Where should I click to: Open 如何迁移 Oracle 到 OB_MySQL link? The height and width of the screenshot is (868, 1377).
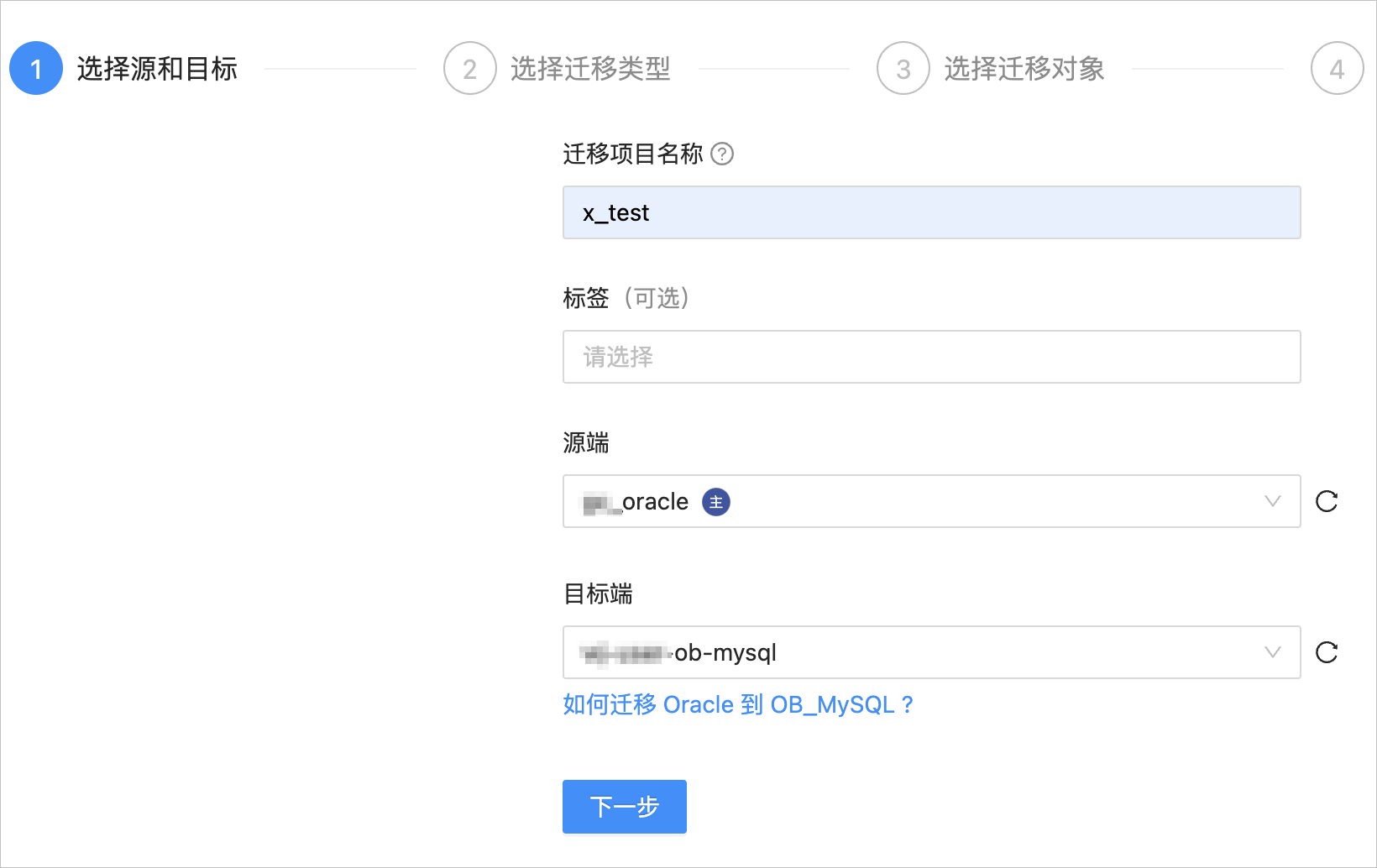(x=738, y=704)
